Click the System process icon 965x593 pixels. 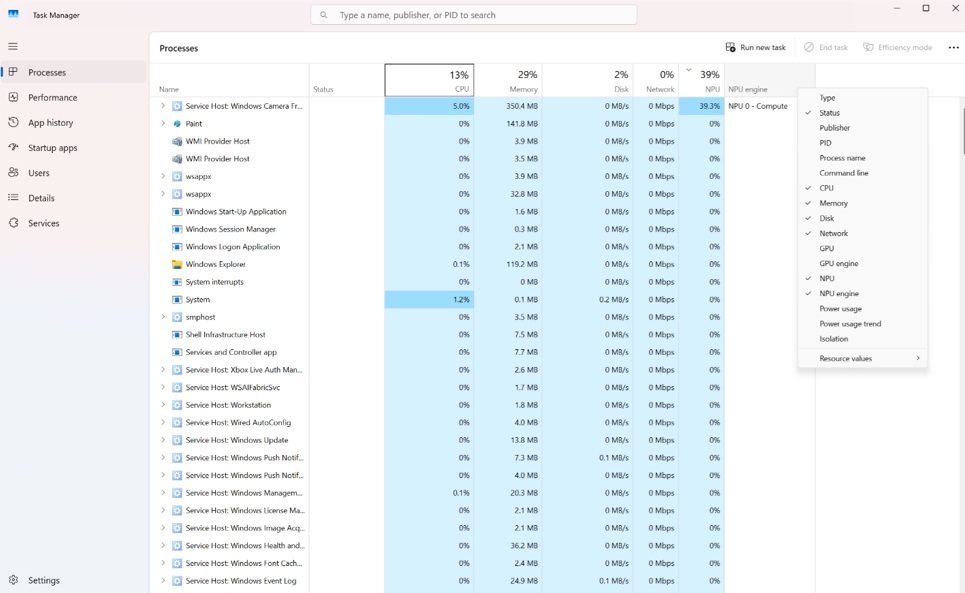(177, 300)
